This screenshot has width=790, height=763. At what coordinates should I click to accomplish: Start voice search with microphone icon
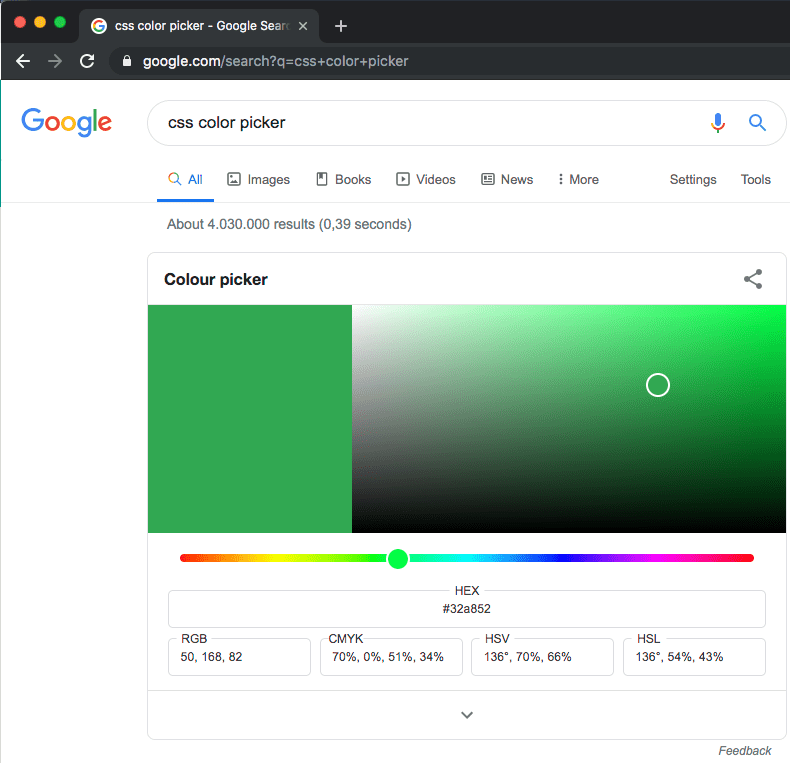point(717,123)
